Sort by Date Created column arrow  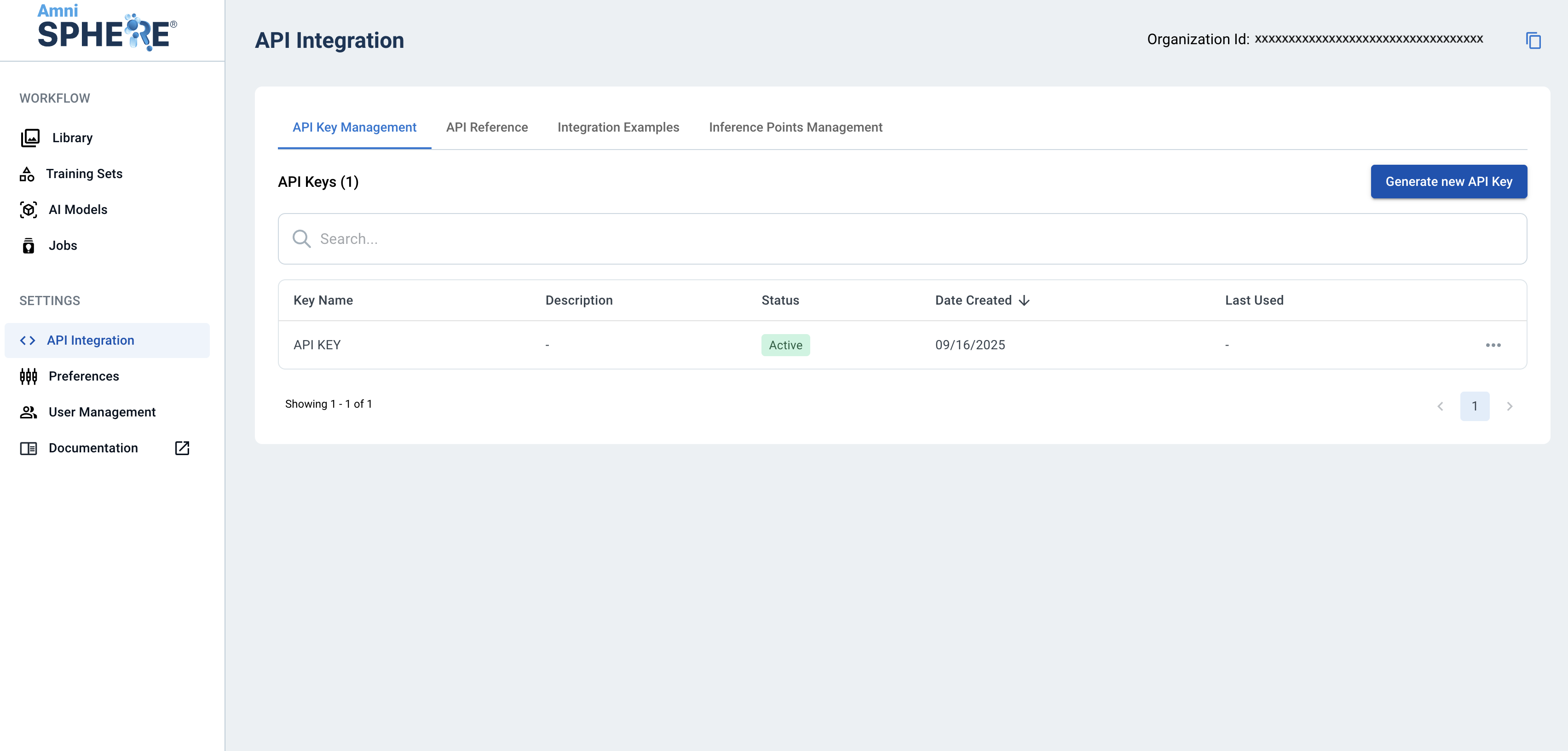[x=1025, y=300]
